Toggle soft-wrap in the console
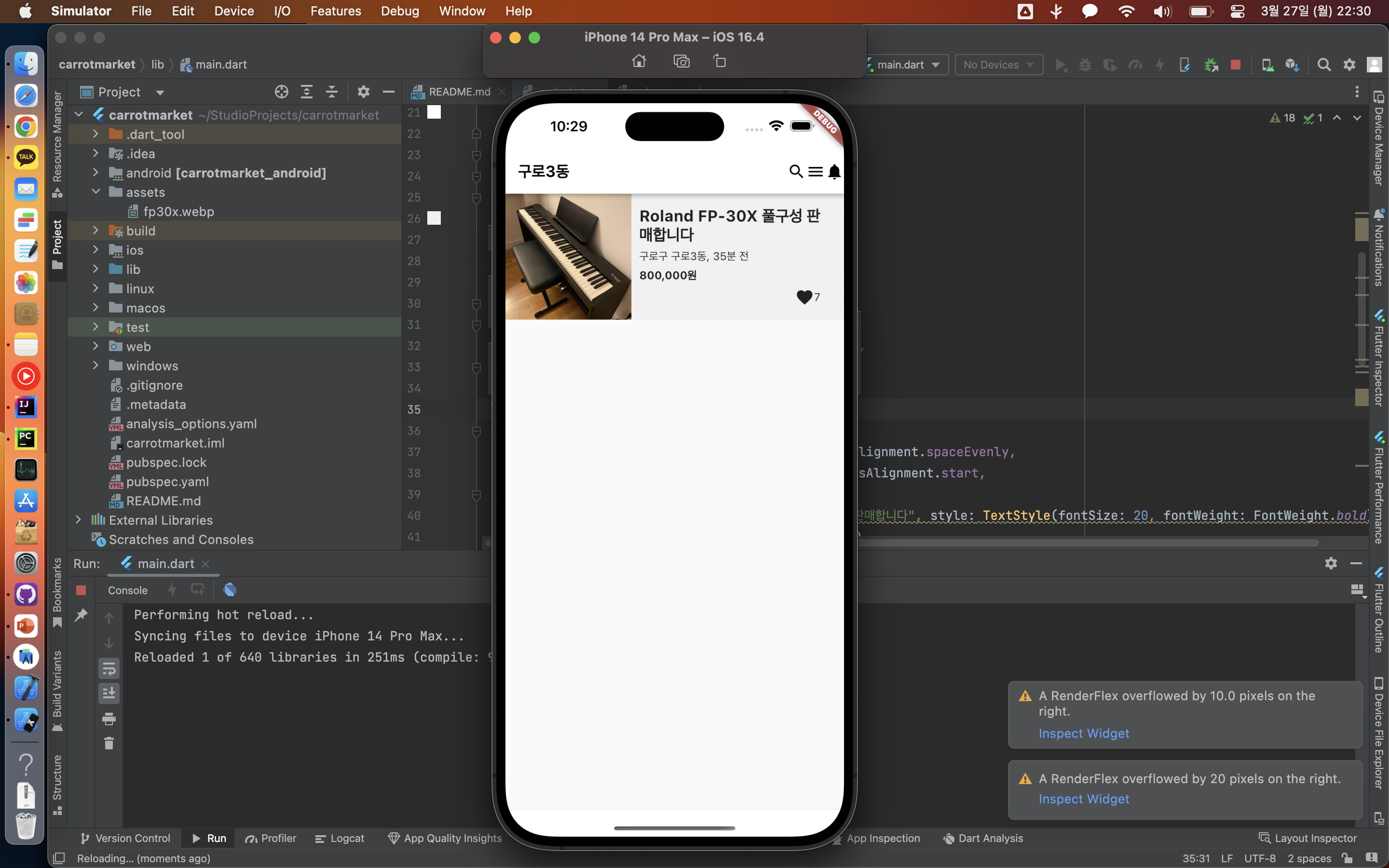1389x868 pixels. pyautogui.click(x=109, y=668)
